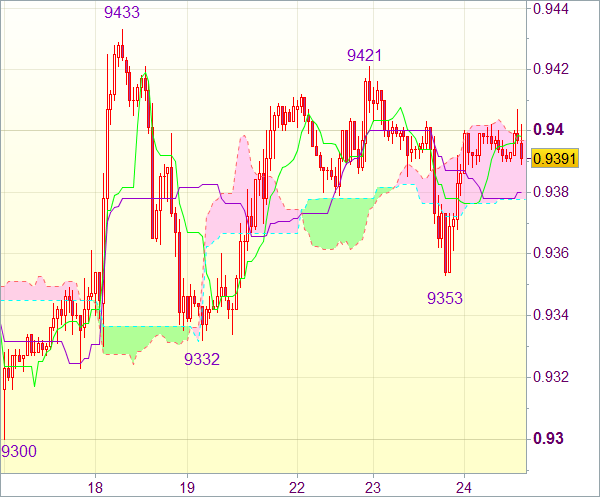Click the 9332 low price label
Image resolution: width=600 pixels, height=497 pixels.
click(202, 359)
